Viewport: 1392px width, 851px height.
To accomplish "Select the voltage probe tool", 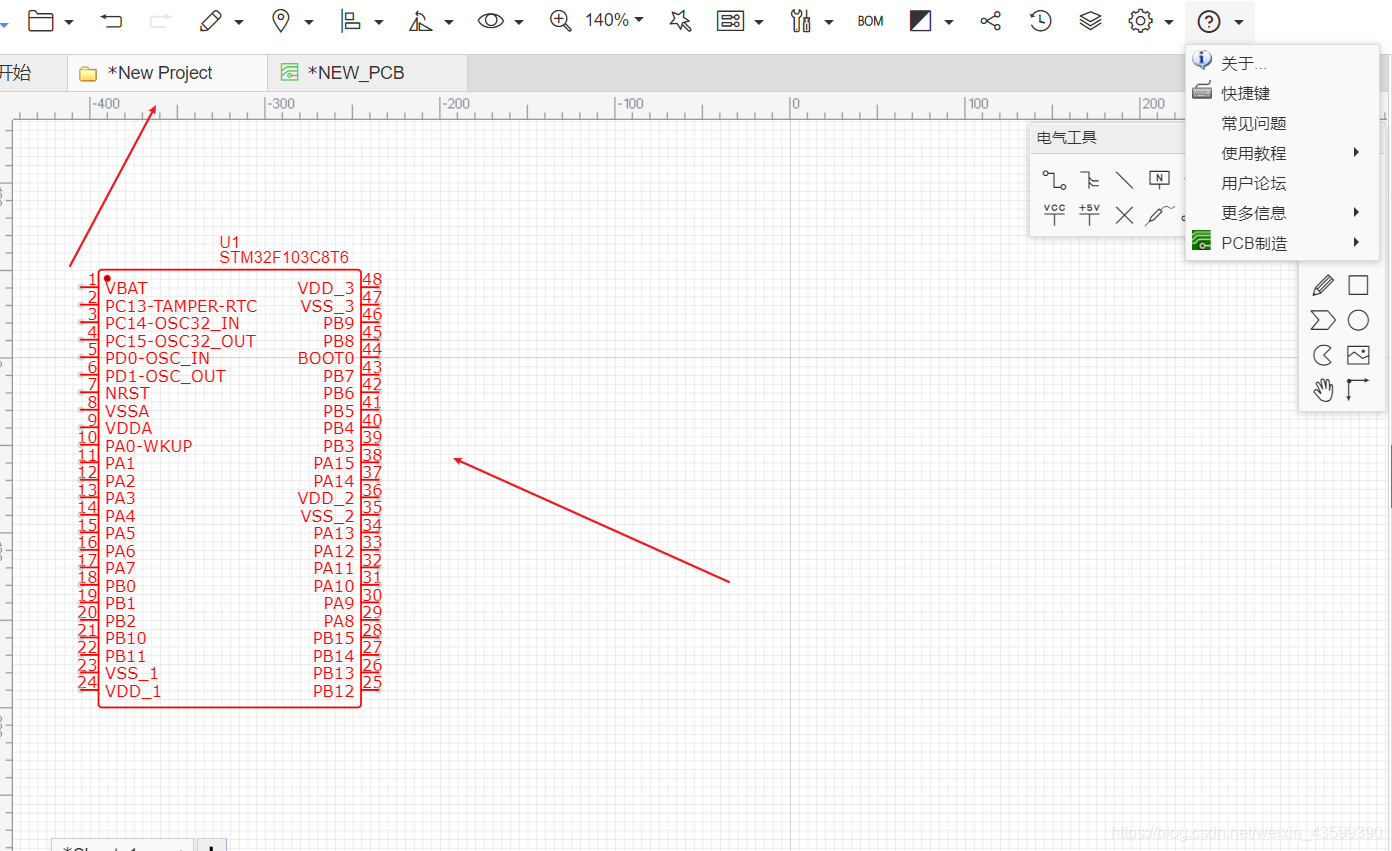I will pos(1159,215).
